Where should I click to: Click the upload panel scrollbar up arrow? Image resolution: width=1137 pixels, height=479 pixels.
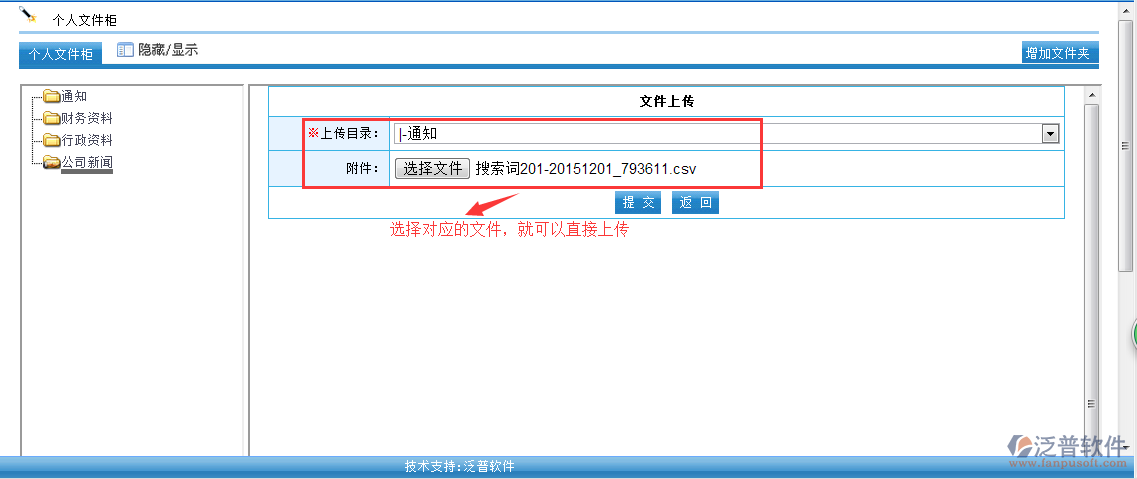tap(1091, 95)
